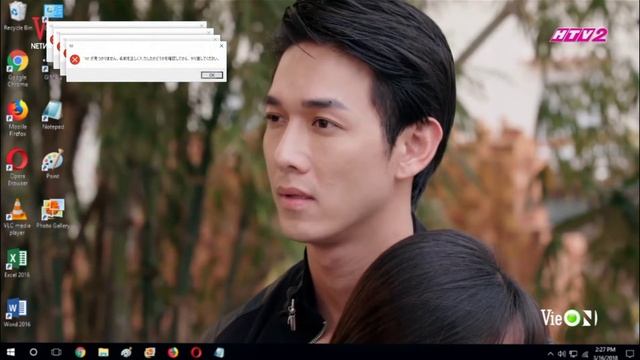Open Cortana search circle on the taskbar
Viewport: 640px width, 360px height.
pos(33,352)
